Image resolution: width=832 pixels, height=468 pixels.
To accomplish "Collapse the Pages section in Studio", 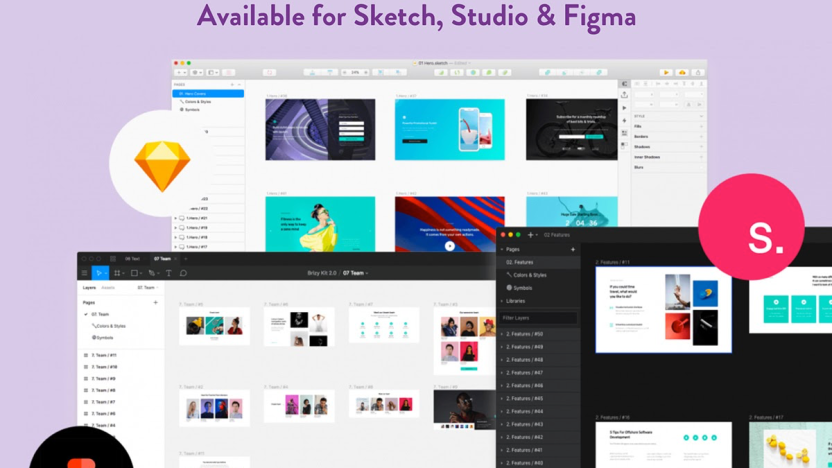I will (502, 249).
